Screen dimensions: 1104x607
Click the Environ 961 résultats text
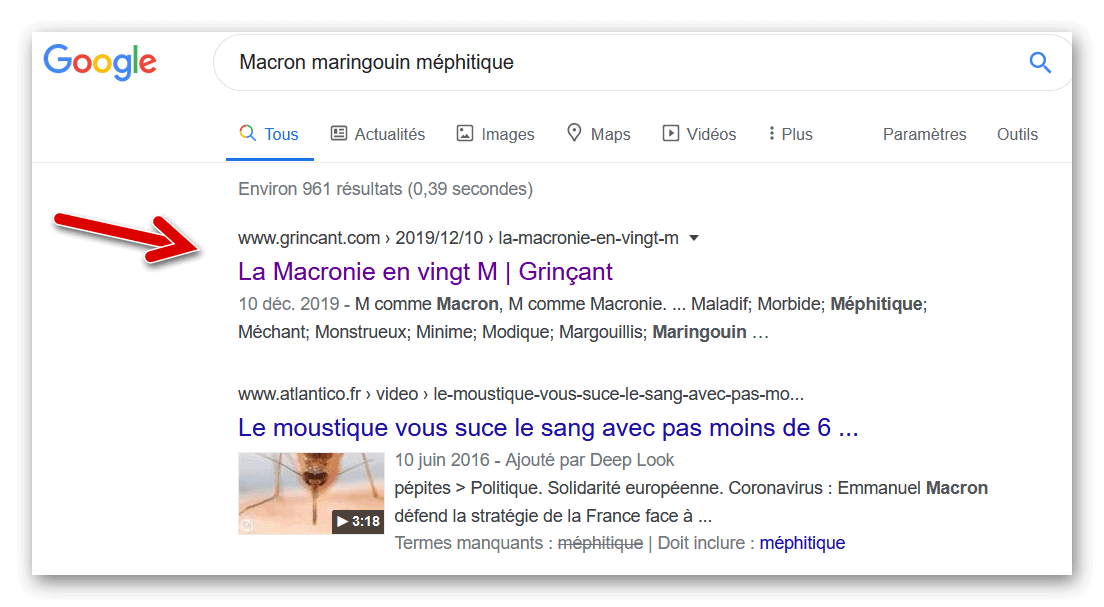pos(385,189)
